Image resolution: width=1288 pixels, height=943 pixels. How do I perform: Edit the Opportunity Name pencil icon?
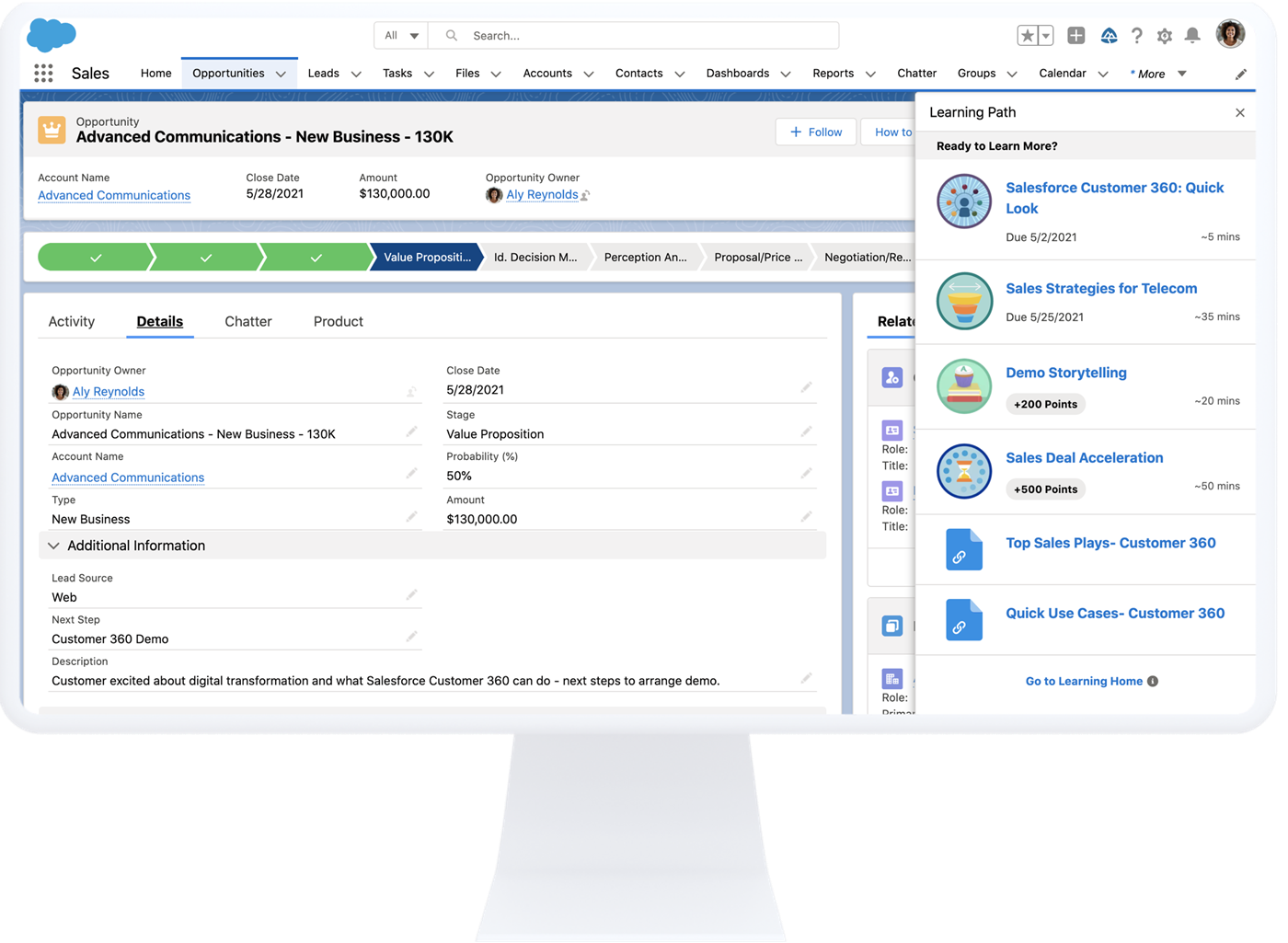pos(411,431)
